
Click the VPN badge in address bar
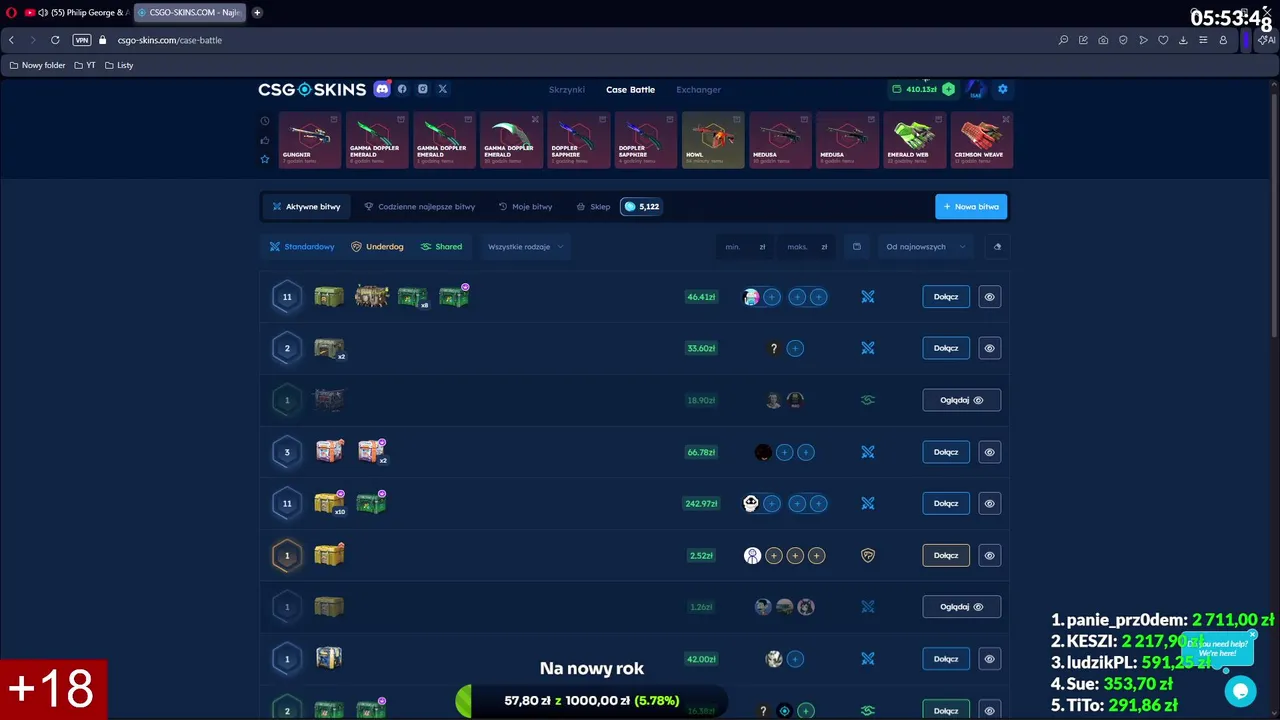click(82, 40)
